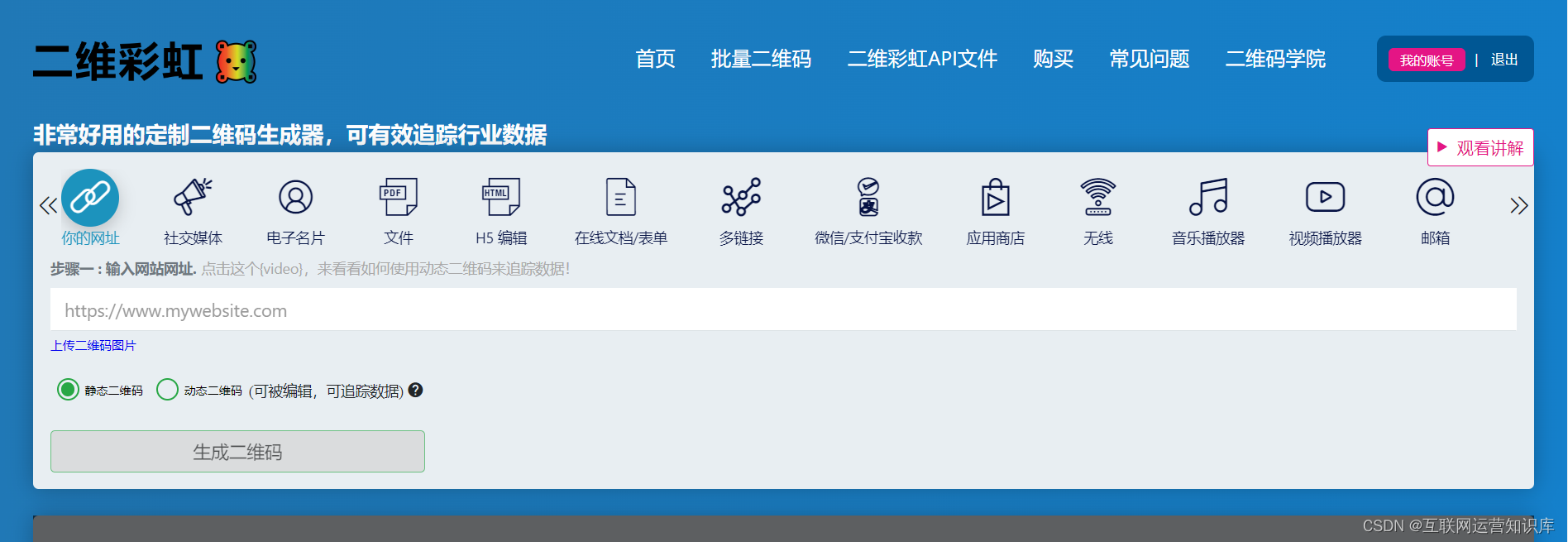
Task: Select the 动态二维码 radio button
Action: coord(167,389)
